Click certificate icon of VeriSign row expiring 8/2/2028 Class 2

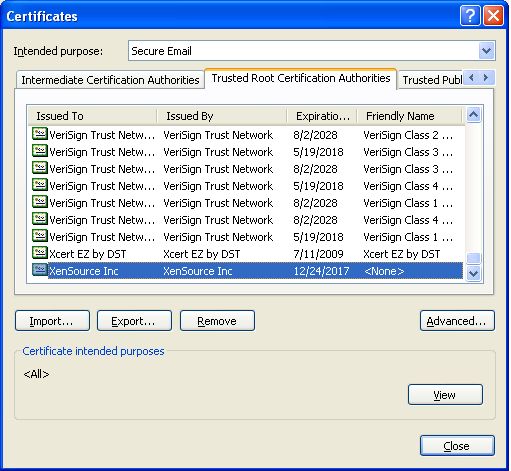click(x=40, y=134)
